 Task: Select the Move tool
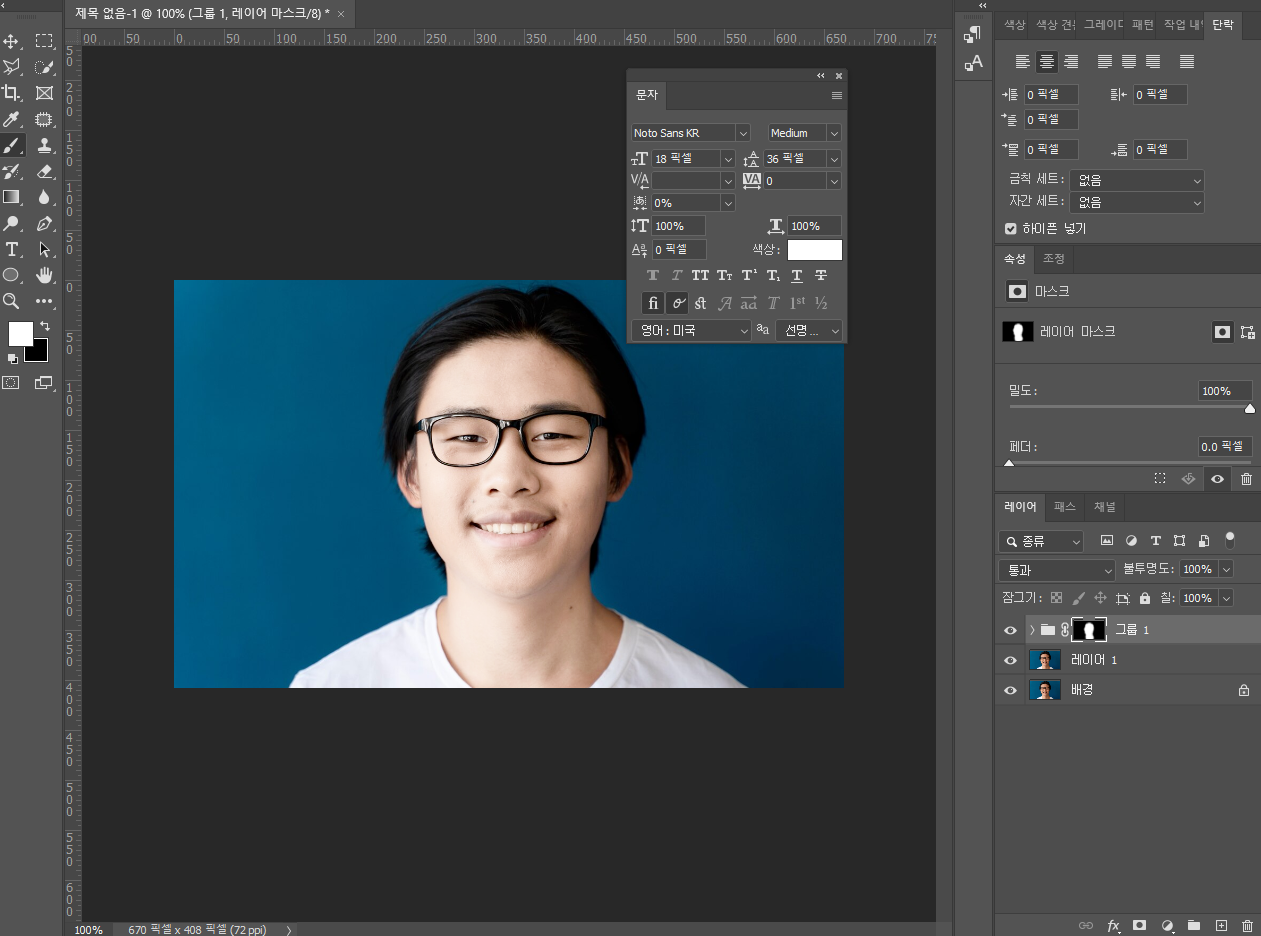[x=12, y=41]
